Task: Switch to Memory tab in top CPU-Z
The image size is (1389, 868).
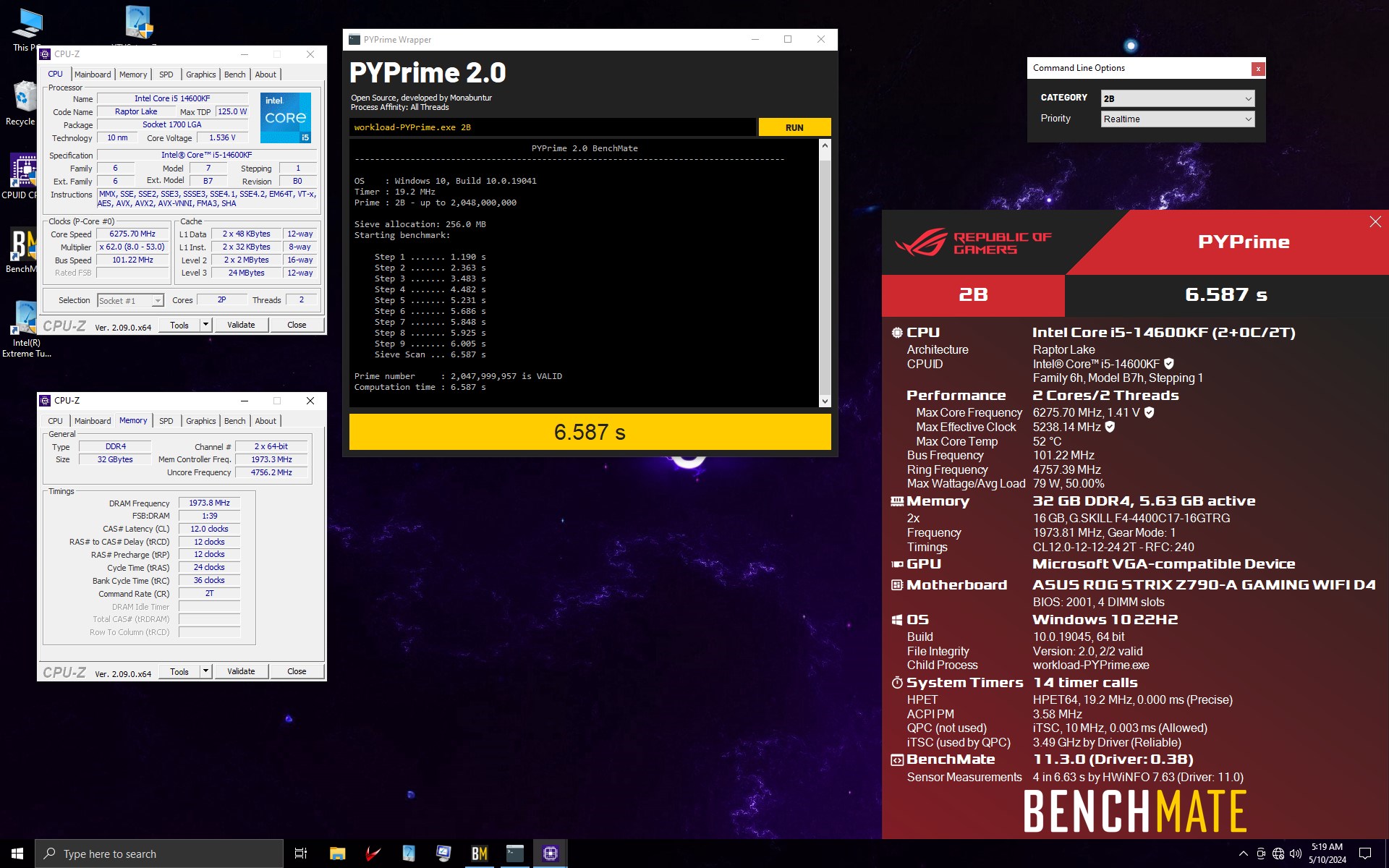Action: click(x=133, y=75)
